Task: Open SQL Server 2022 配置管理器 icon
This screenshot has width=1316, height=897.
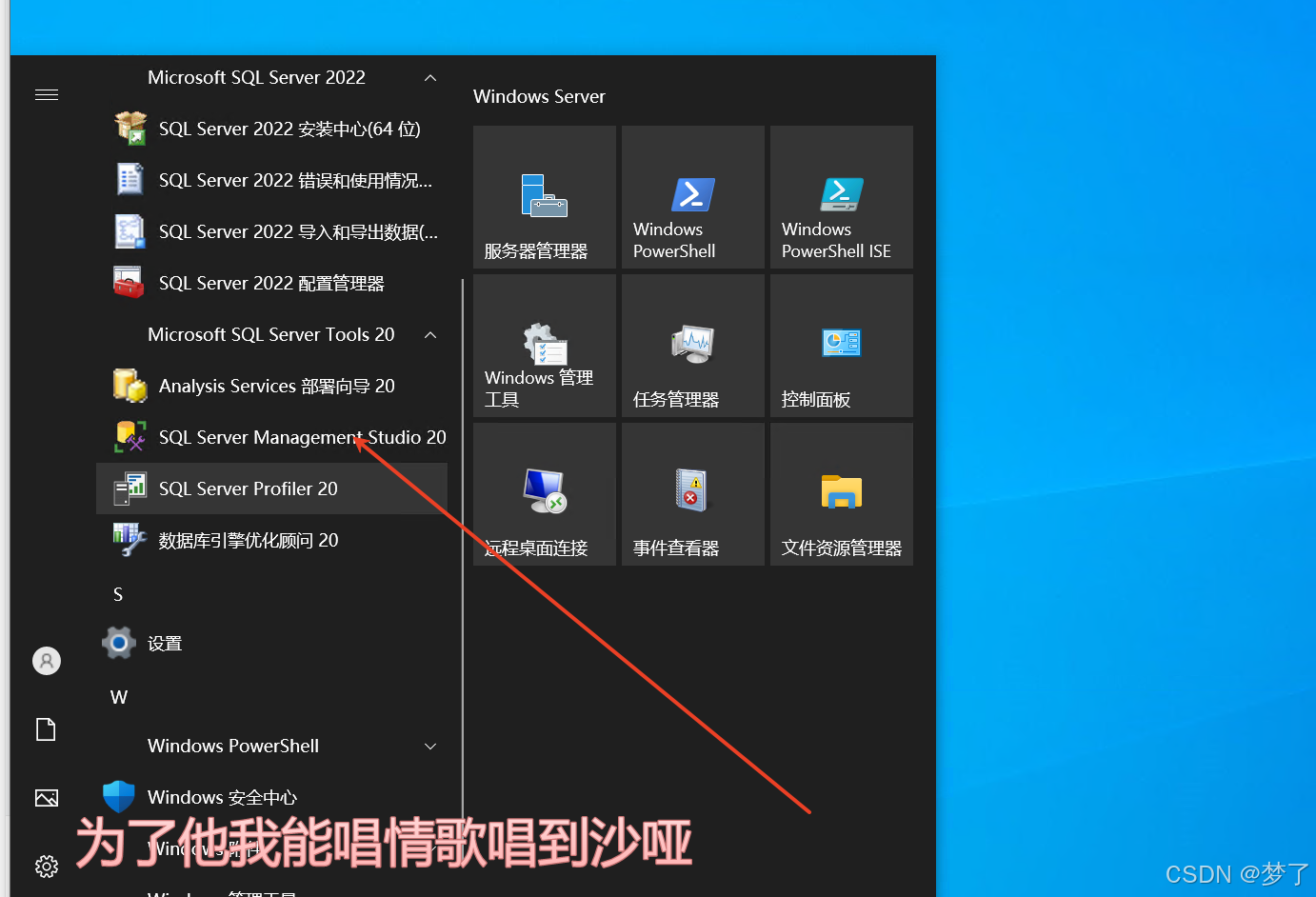Action: point(130,283)
